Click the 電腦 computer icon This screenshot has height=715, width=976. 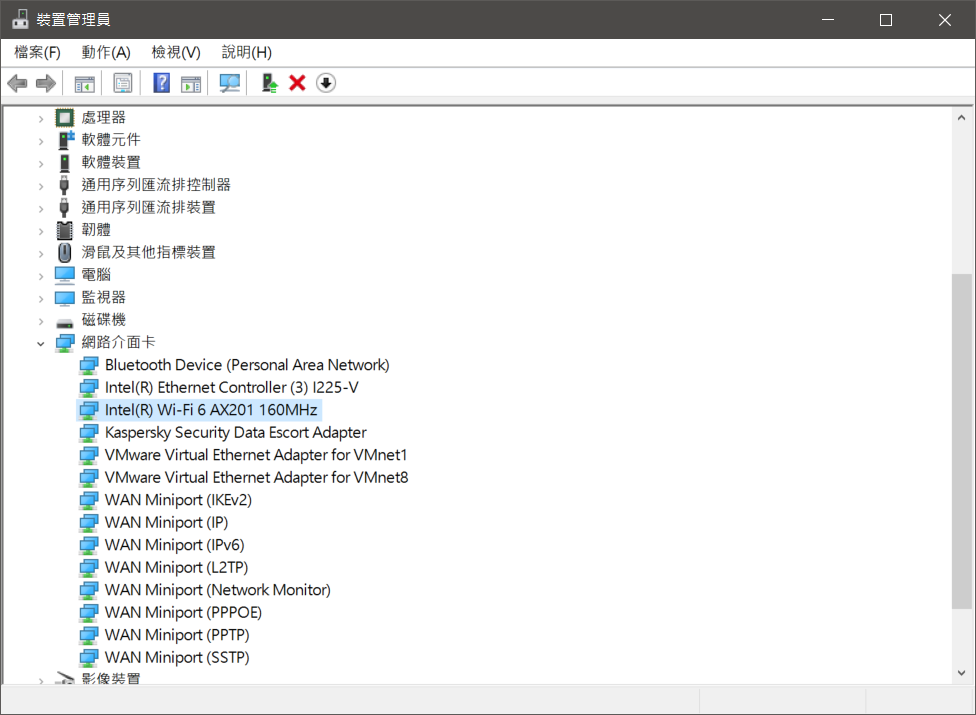65,275
